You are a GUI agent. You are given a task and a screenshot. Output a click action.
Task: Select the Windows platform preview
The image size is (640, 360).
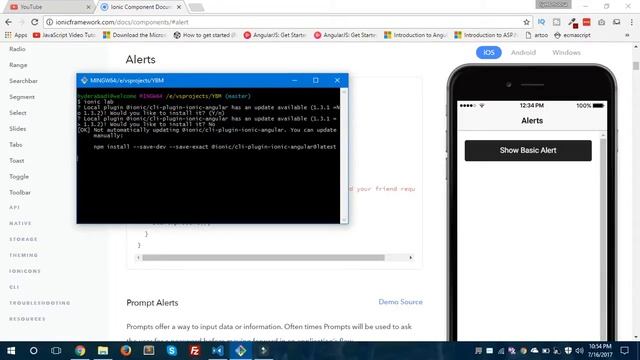click(x=566, y=52)
